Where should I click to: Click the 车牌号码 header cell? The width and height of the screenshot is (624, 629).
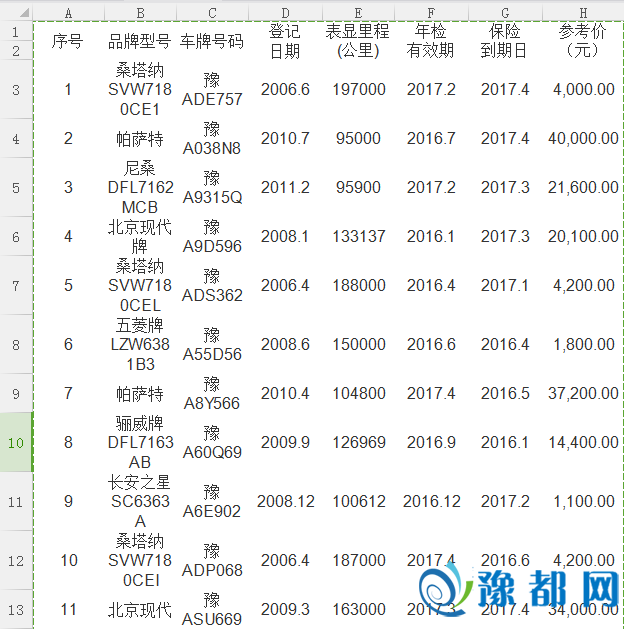[x=212, y=41]
